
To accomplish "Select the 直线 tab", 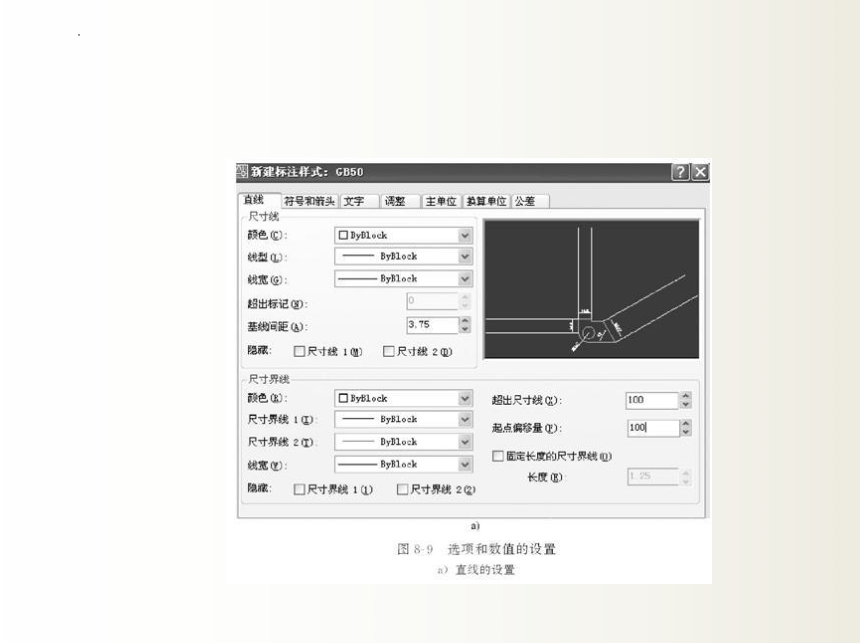I will 259,200.
